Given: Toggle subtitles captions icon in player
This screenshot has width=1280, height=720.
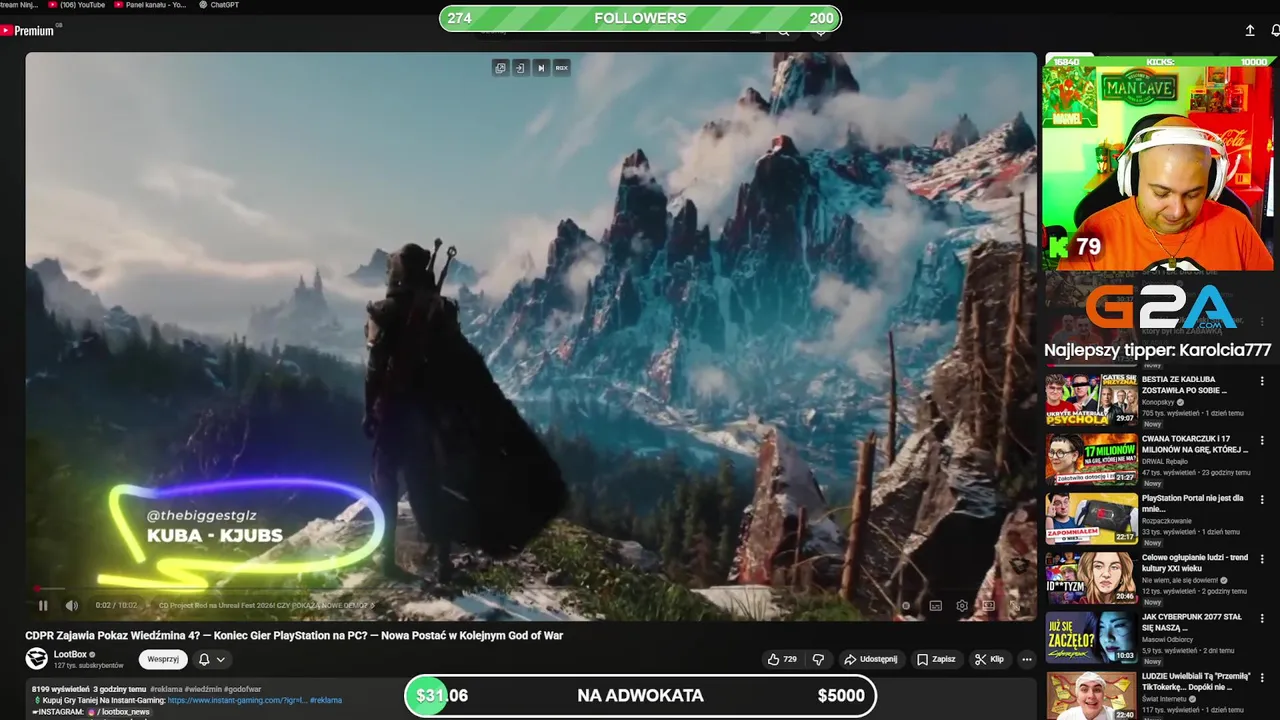Looking at the screenshot, I should point(936,605).
